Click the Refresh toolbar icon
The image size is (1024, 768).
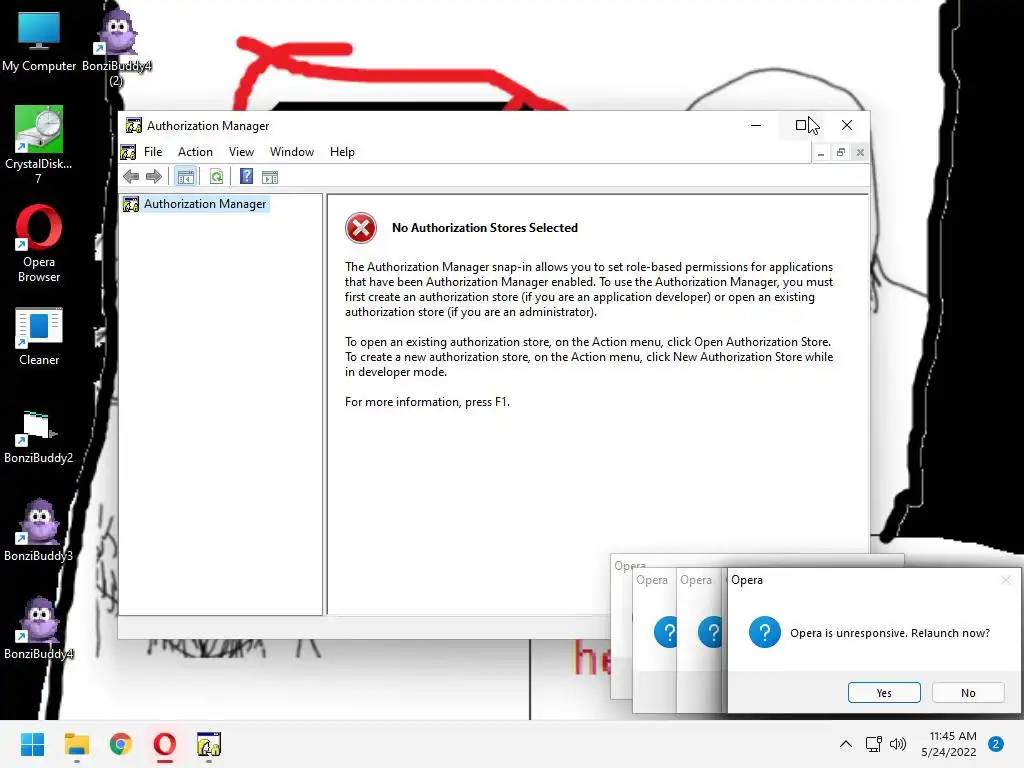click(216, 176)
